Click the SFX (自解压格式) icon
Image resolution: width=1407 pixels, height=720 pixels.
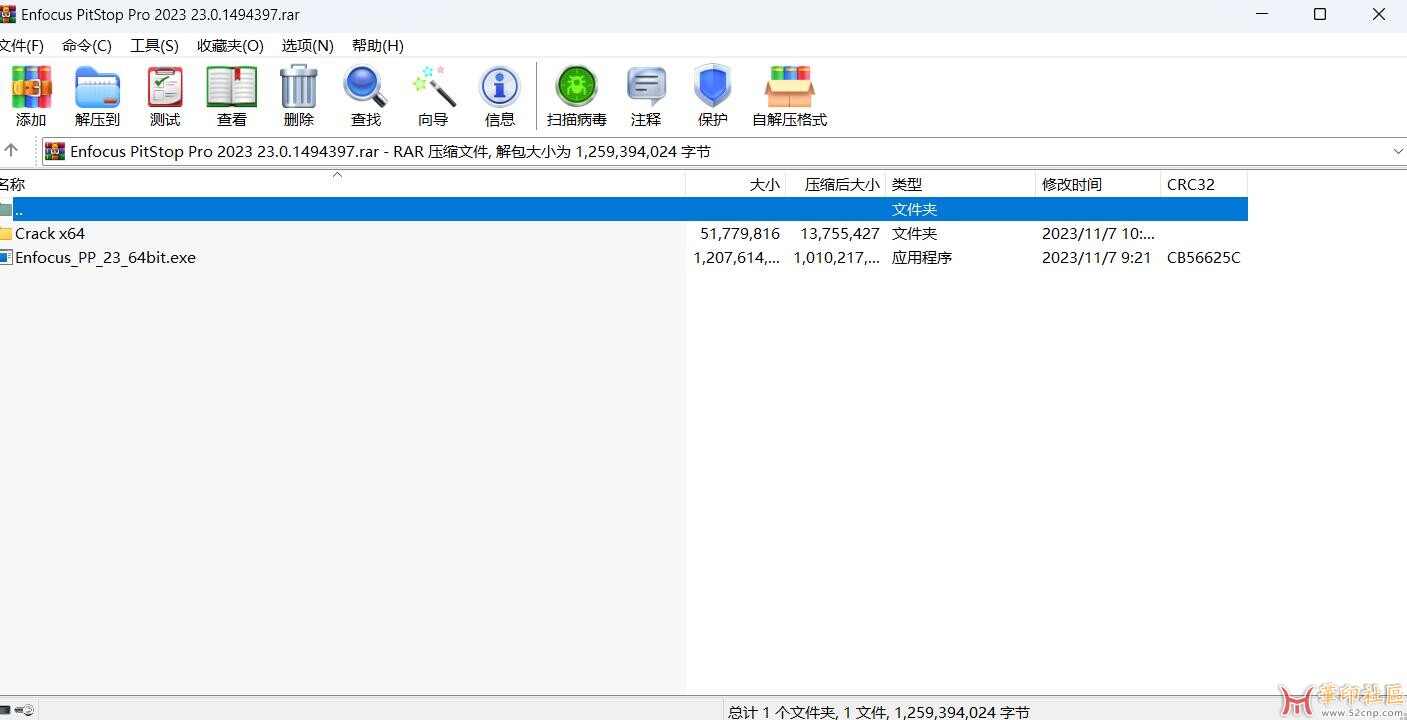(789, 88)
